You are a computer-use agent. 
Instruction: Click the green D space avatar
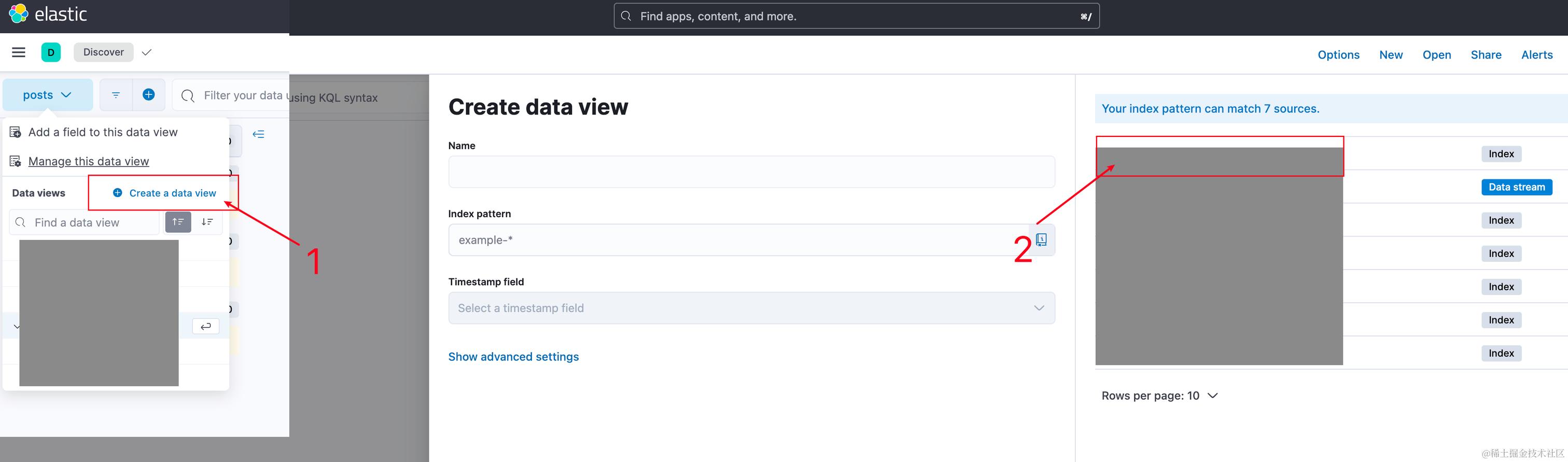pos(51,52)
